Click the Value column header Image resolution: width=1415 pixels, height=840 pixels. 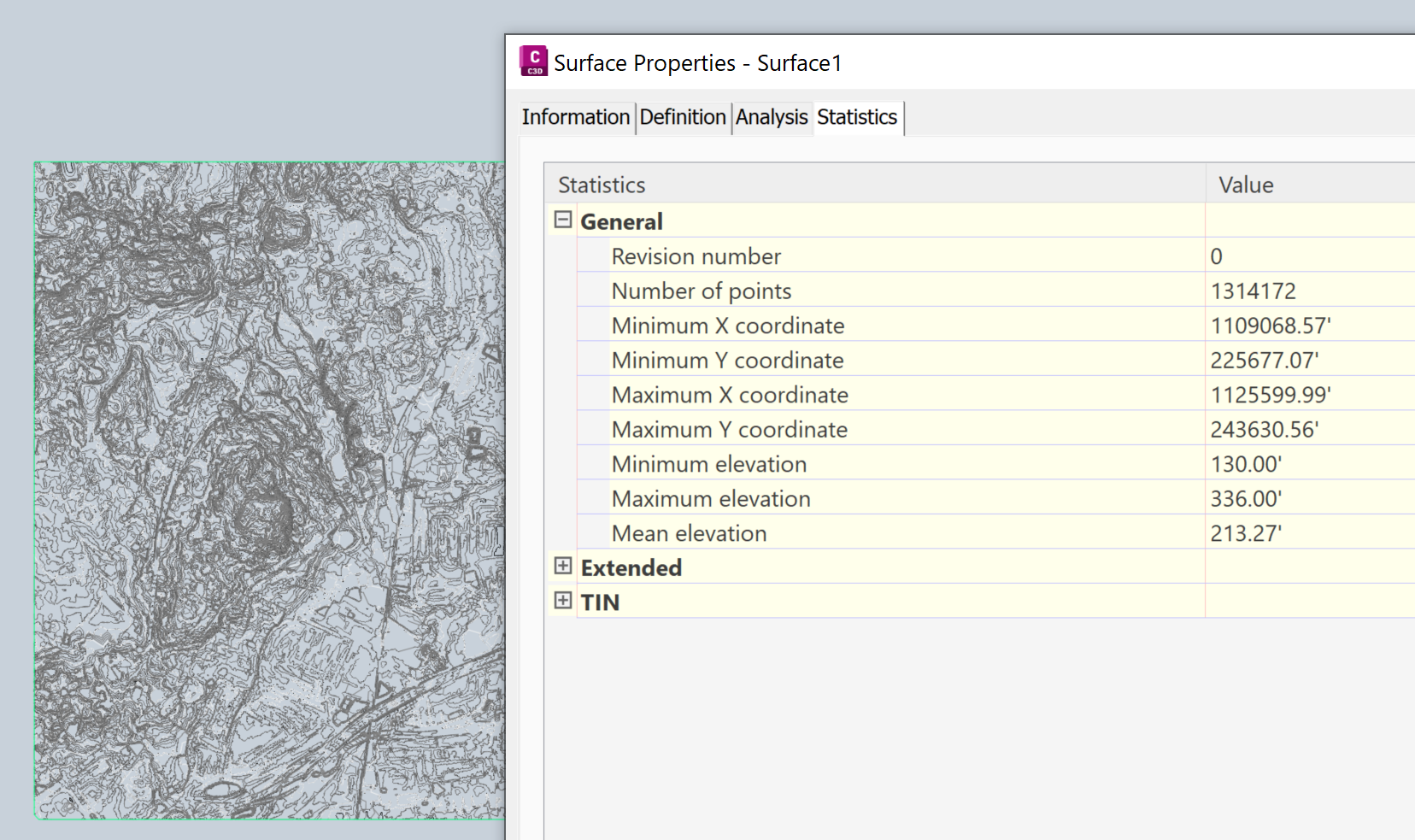coord(1245,184)
